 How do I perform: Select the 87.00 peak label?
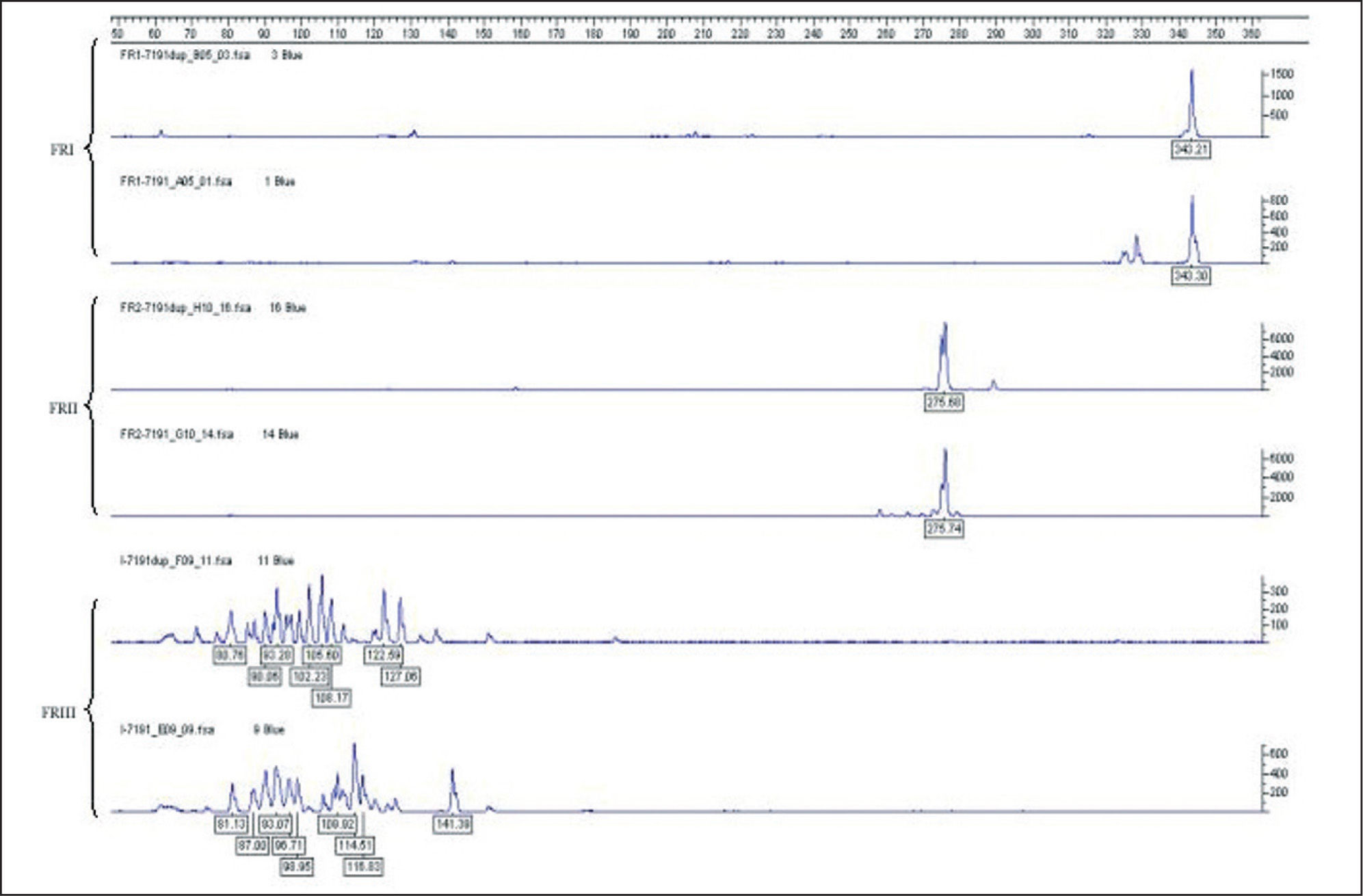(x=251, y=845)
